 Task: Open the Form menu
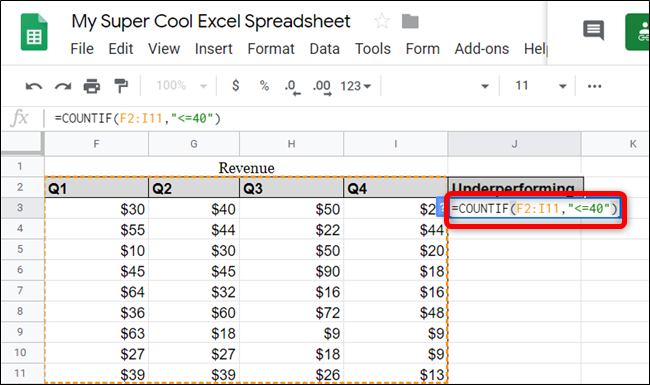click(422, 49)
